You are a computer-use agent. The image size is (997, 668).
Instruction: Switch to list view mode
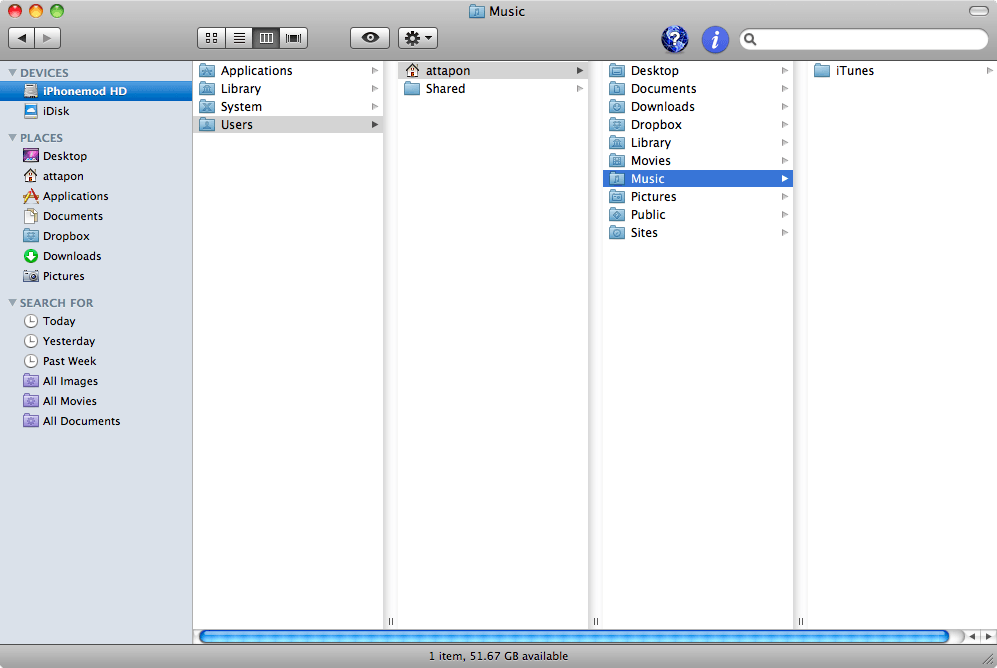point(239,38)
